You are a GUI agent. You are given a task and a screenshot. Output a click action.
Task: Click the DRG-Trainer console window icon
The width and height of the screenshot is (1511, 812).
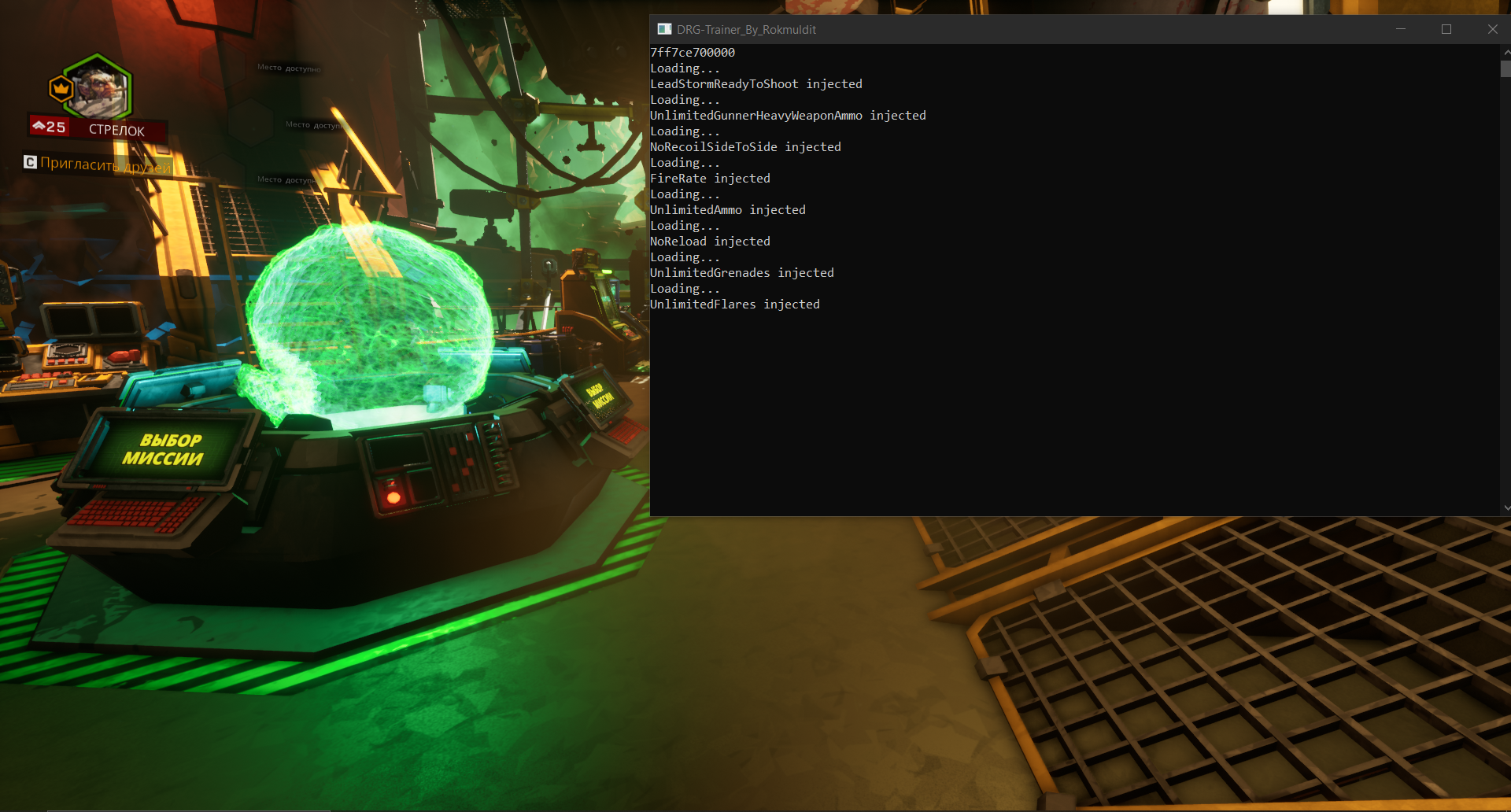coord(664,29)
